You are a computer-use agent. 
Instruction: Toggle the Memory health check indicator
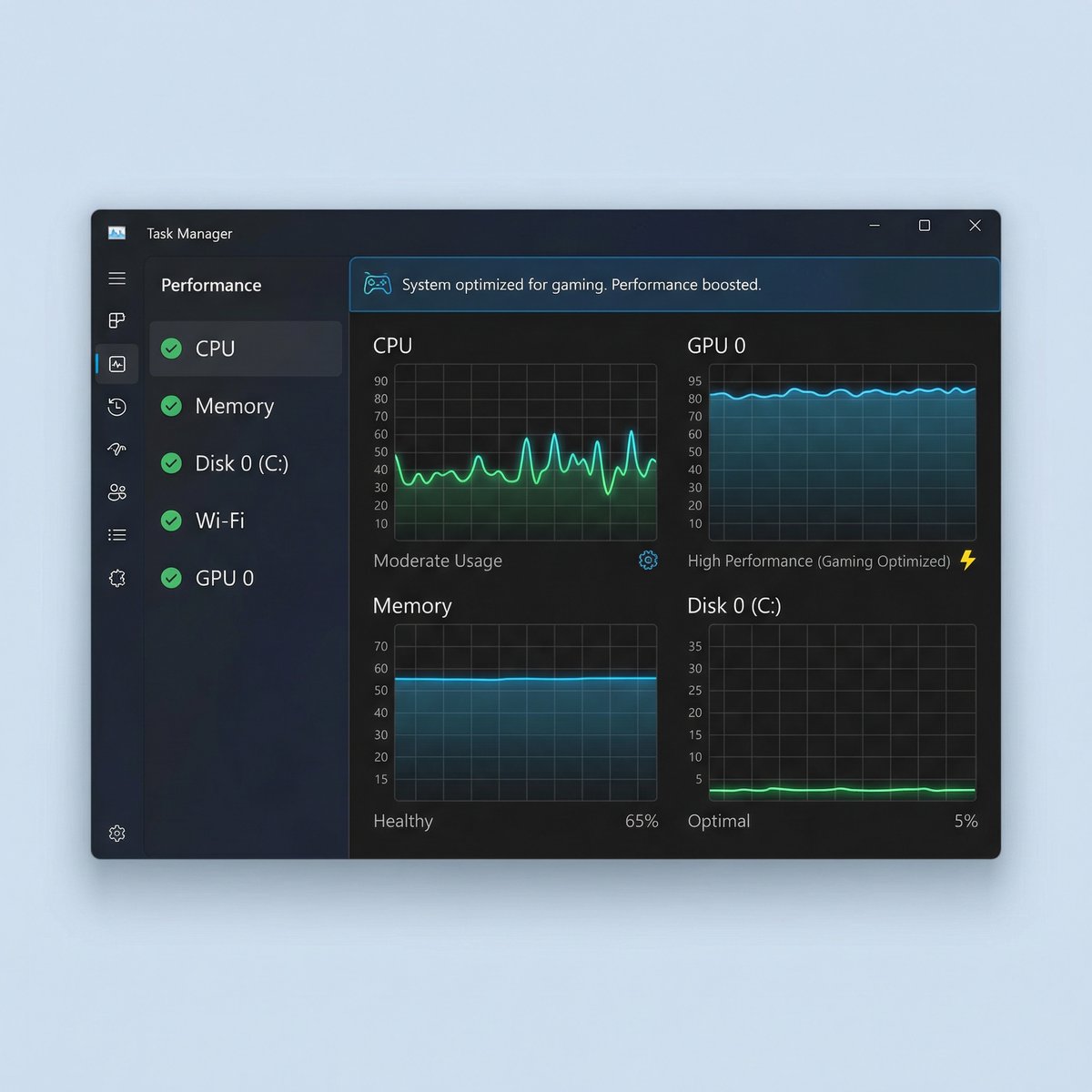pyautogui.click(x=171, y=406)
